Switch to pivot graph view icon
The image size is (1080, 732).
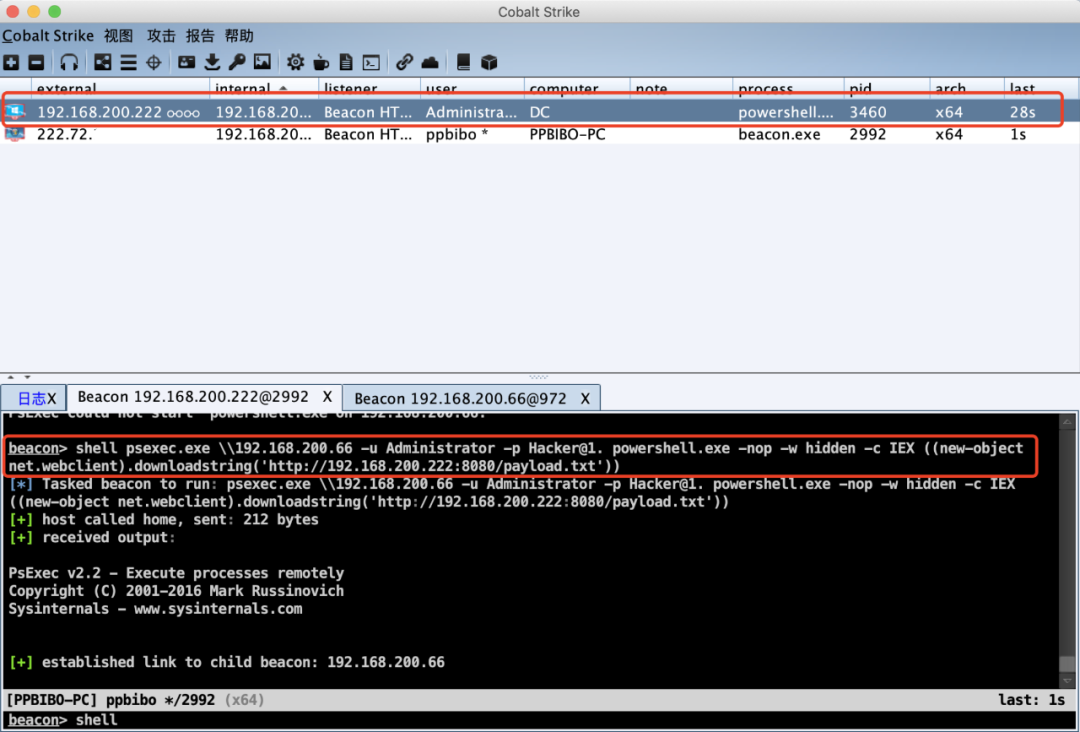(103, 63)
